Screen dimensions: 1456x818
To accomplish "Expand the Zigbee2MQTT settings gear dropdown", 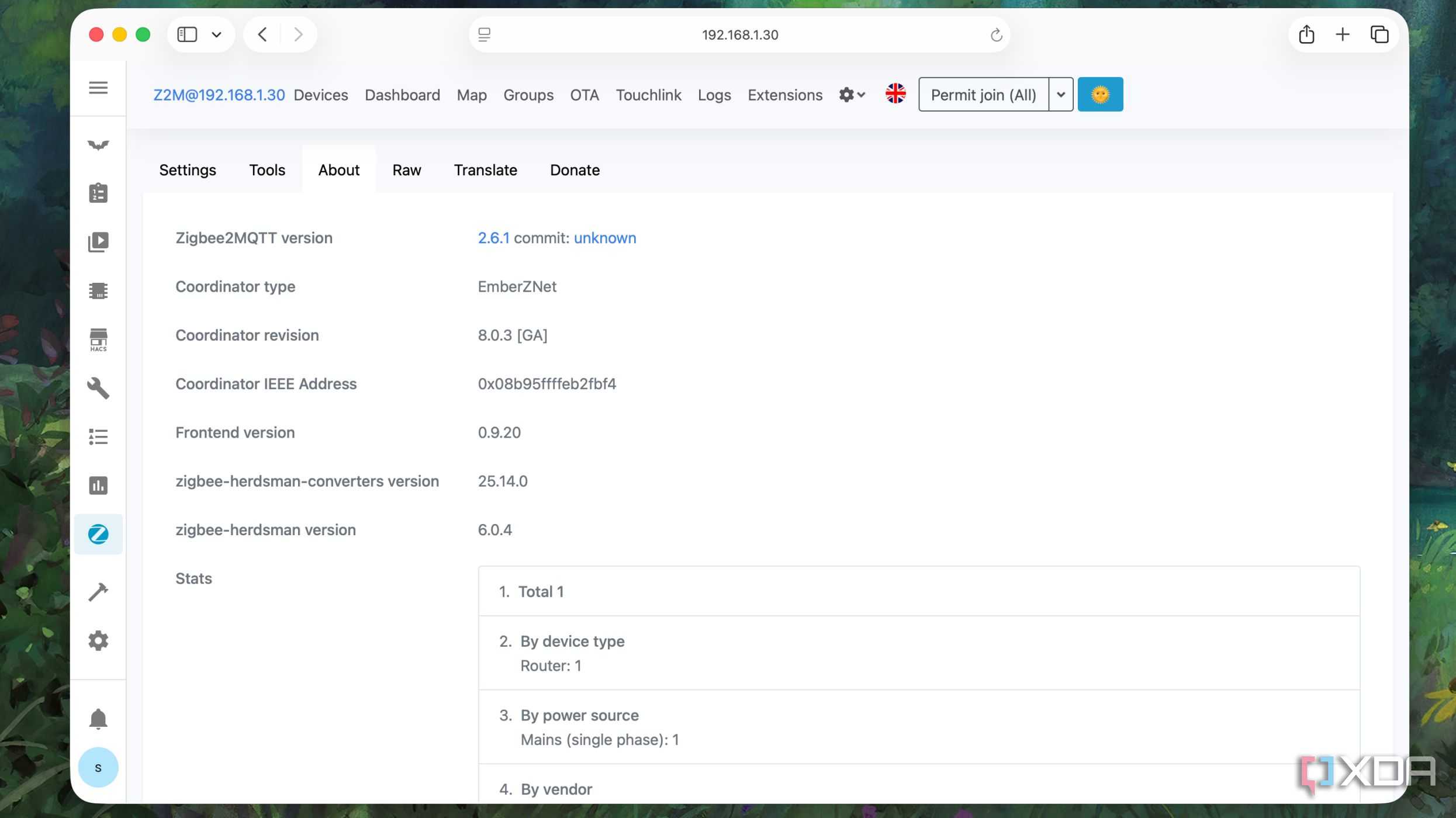I will (x=852, y=94).
